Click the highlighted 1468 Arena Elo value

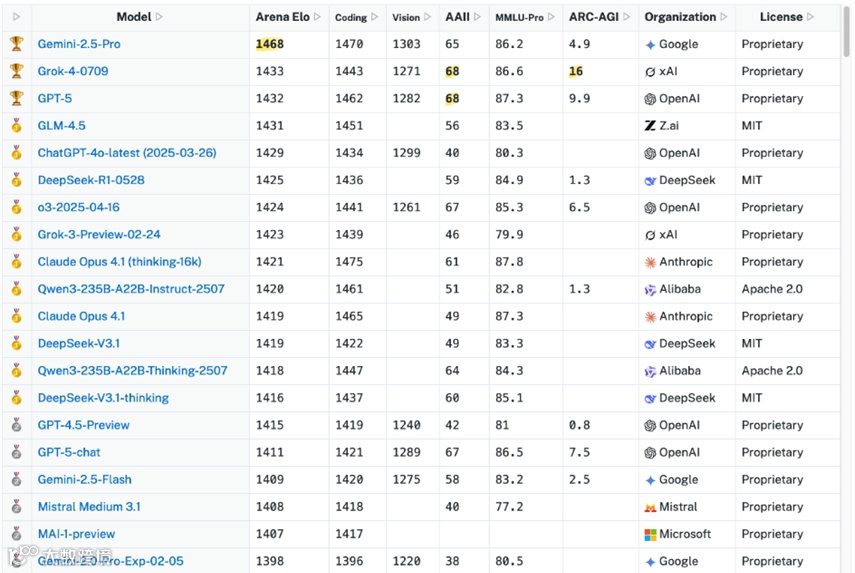pos(270,44)
